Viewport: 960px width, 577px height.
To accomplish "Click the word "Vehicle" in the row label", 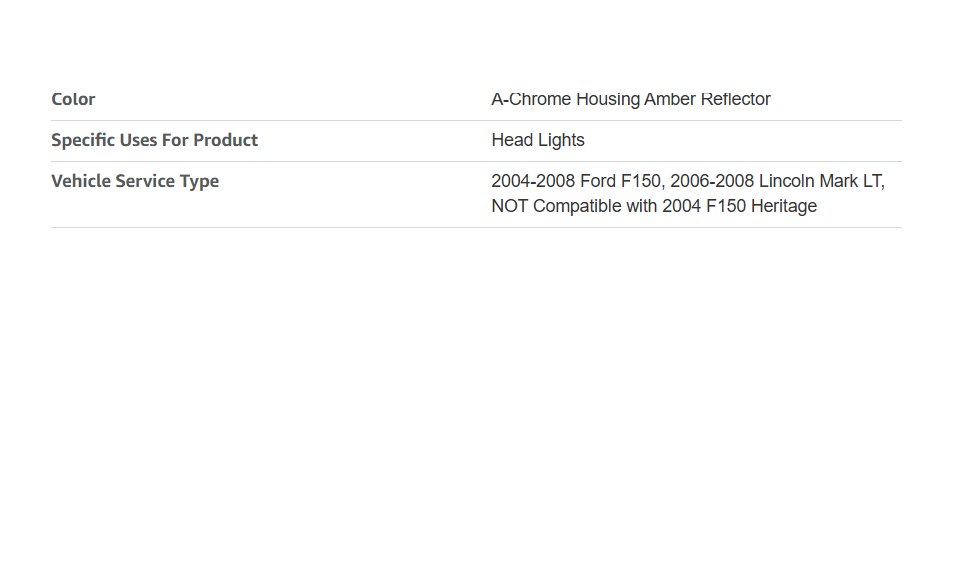I will (x=83, y=181).
